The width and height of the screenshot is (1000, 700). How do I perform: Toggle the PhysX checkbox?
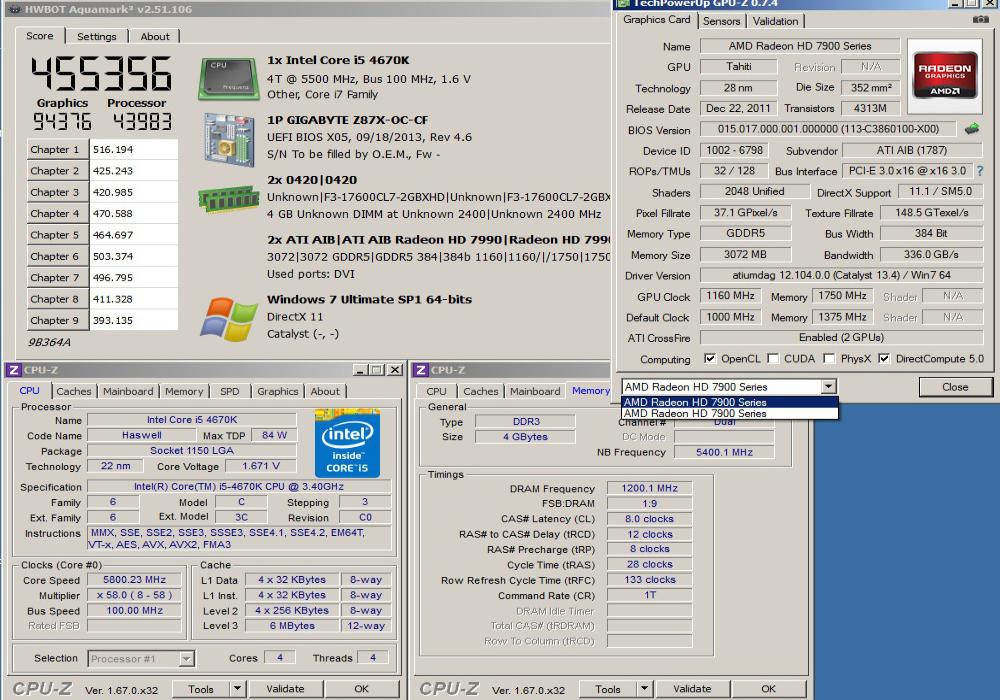coord(829,358)
